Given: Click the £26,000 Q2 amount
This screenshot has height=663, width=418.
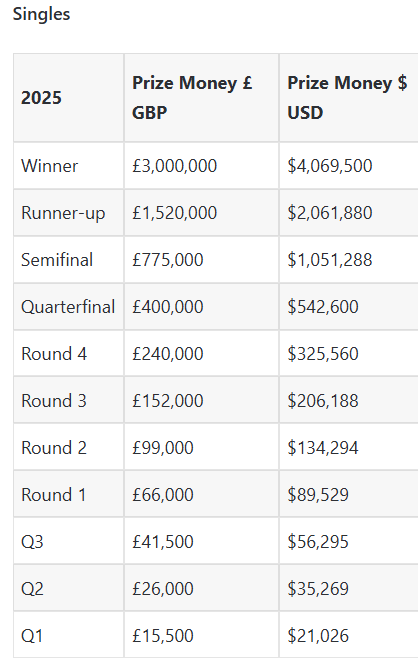Looking at the screenshot, I should 163,589.
